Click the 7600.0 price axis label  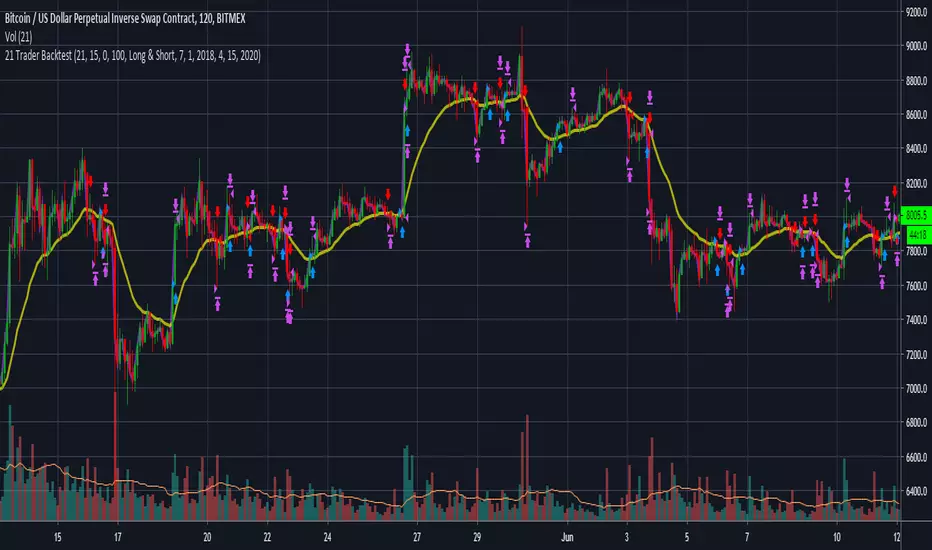(916, 286)
